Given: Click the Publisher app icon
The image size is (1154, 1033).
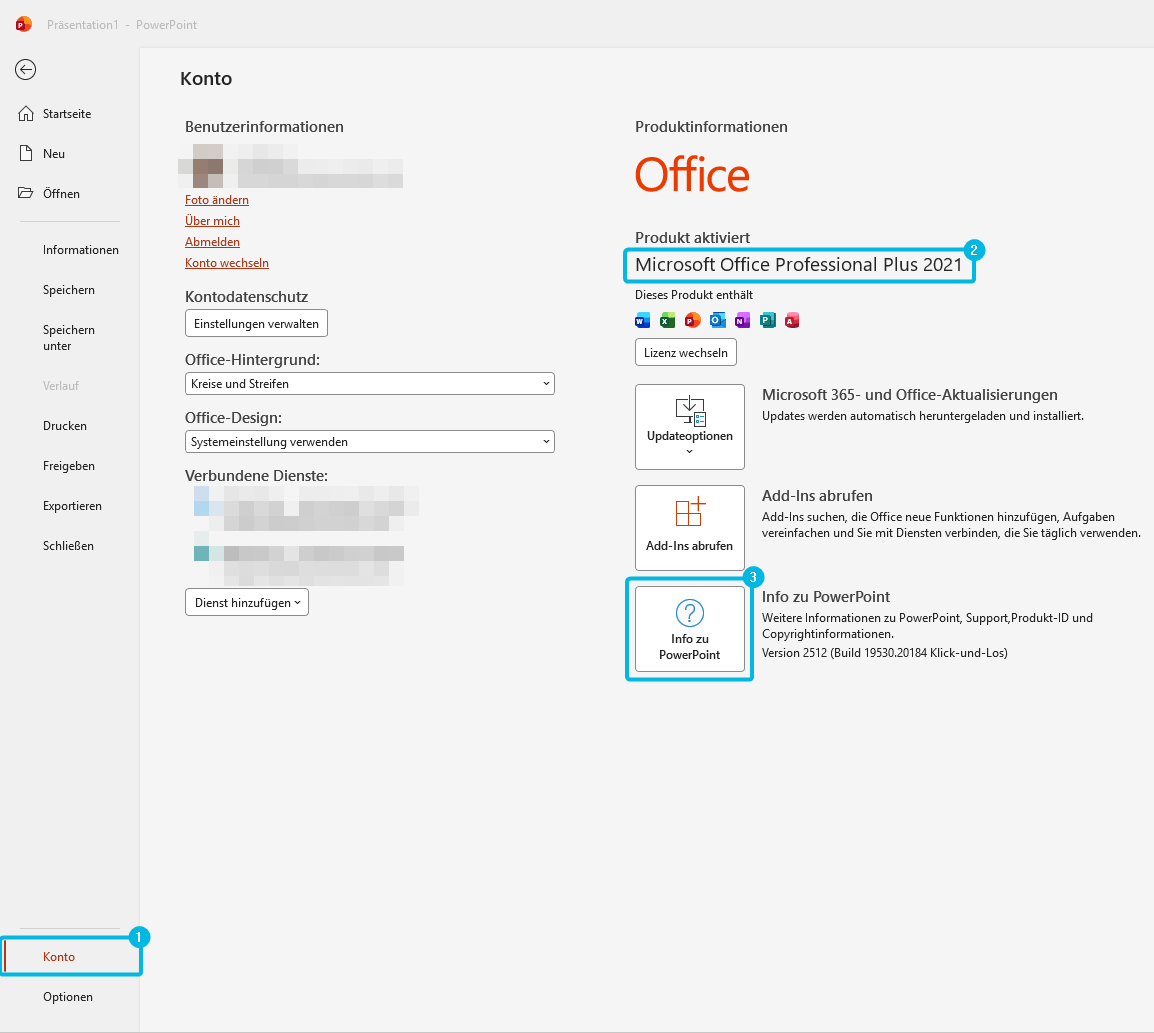Looking at the screenshot, I should [768, 320].
